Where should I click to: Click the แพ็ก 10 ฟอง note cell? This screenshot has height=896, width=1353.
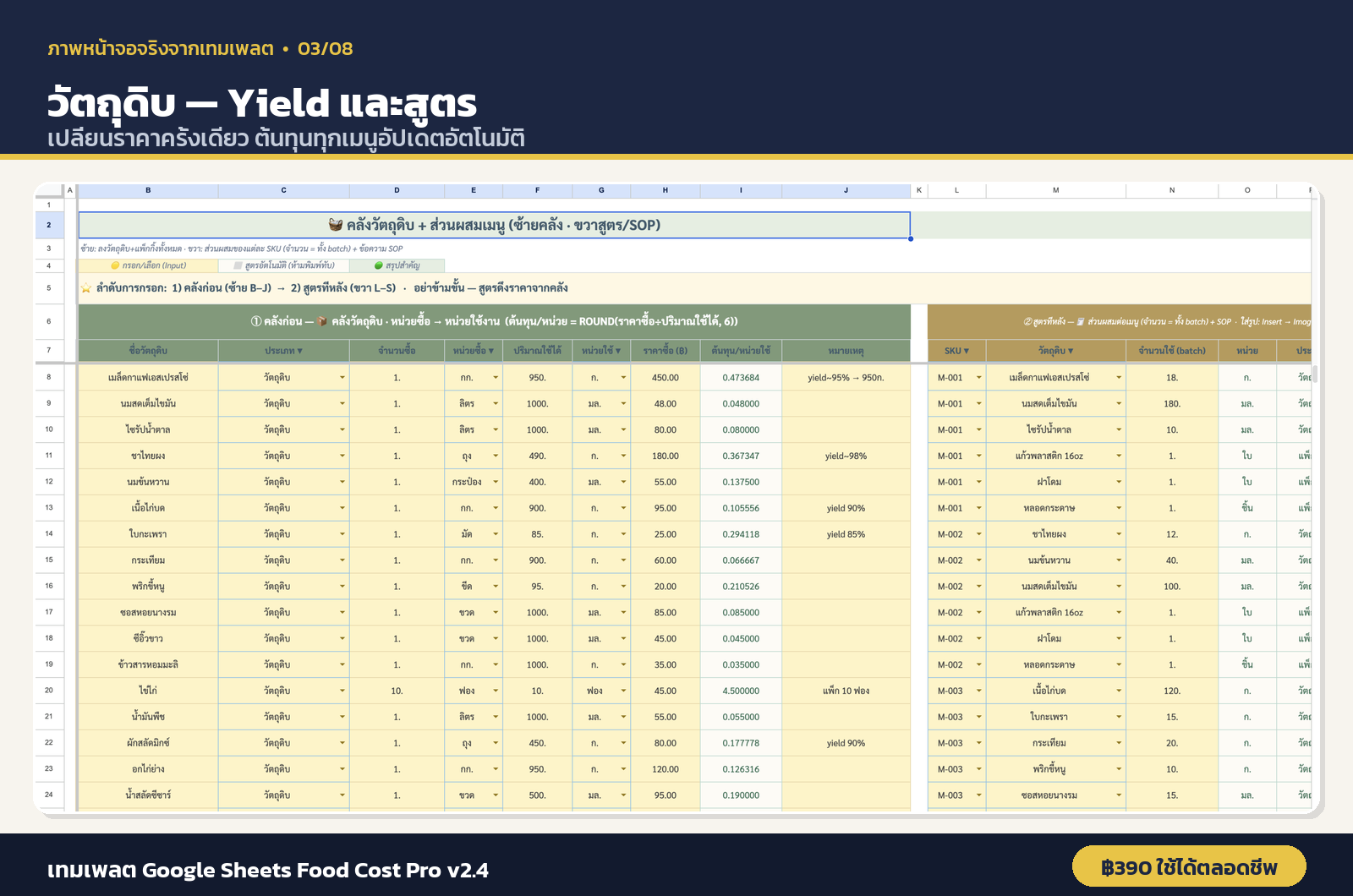(846, 691)
